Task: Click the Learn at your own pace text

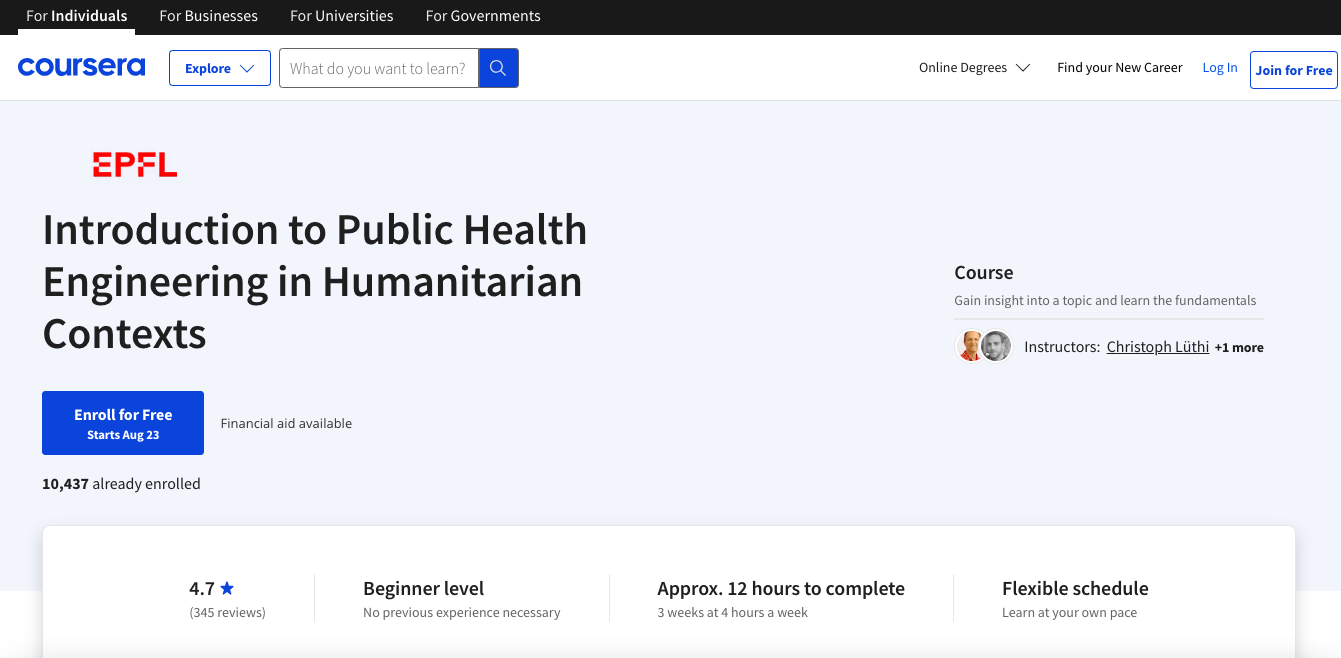Action: coord(1069,612)
